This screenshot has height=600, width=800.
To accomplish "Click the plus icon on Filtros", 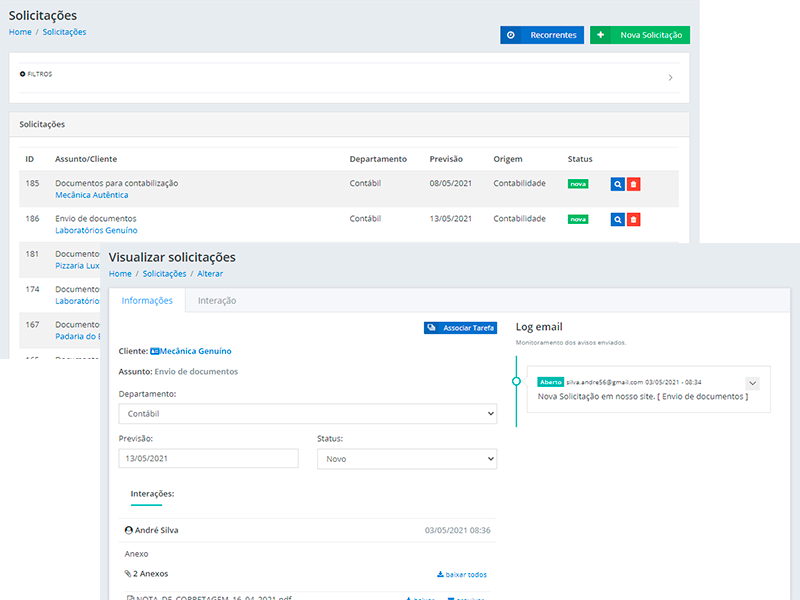I will tap(23, 74).
